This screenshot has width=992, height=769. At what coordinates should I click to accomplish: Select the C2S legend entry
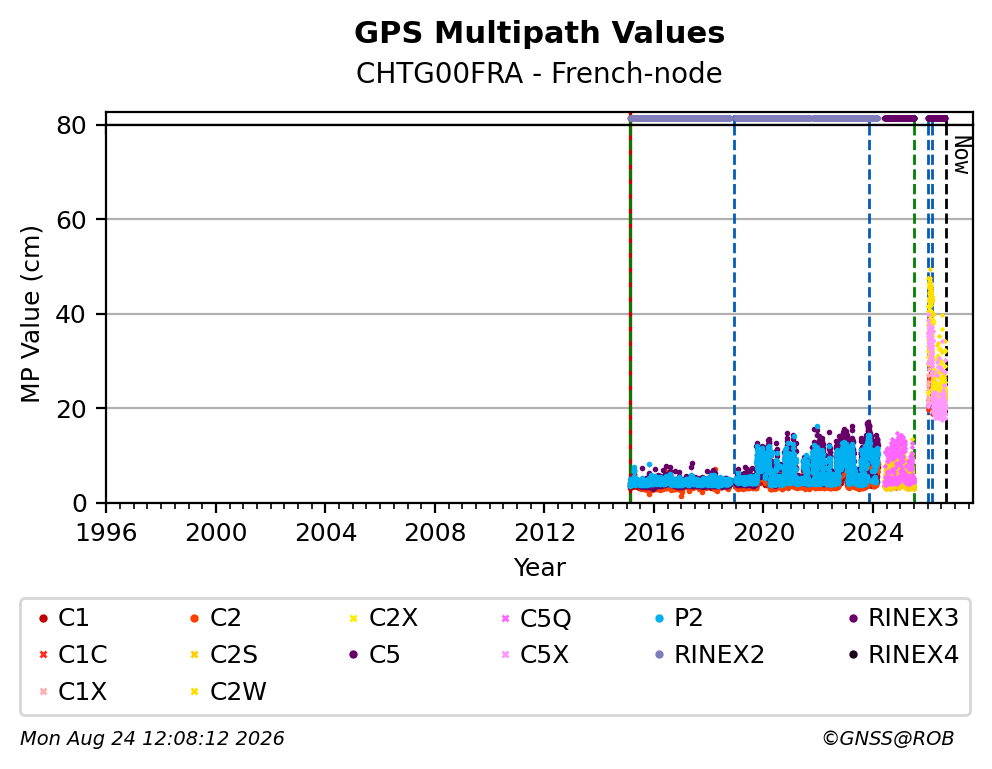point(223,655)
